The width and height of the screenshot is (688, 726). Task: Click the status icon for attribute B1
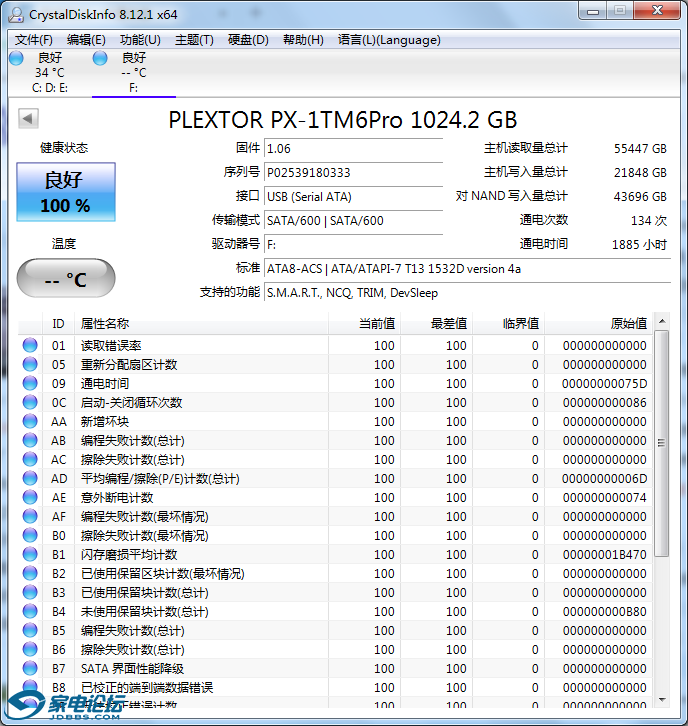(30, 554)
